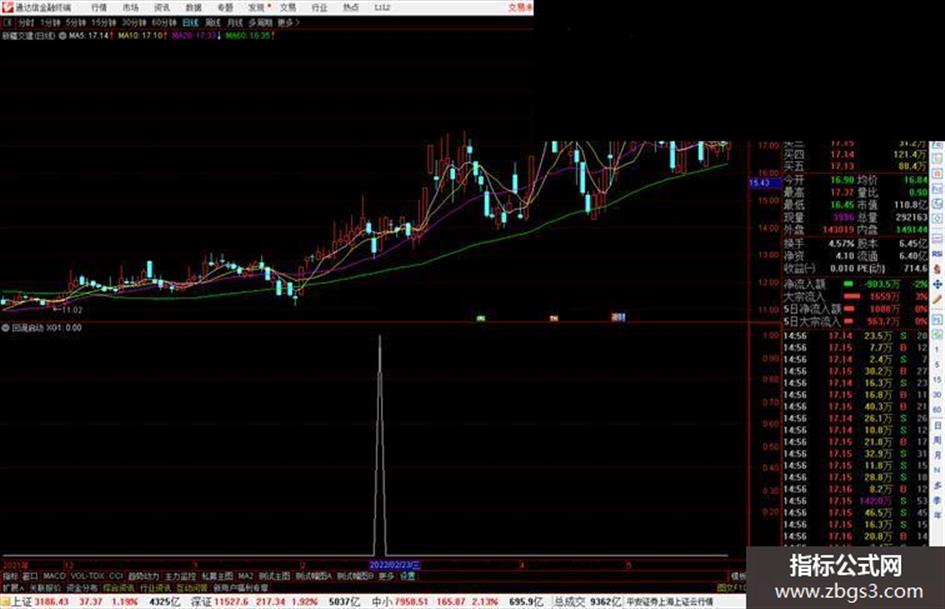945x609 pixels.
Task: Select the CCI indicator tab
Action: (116, 576)
